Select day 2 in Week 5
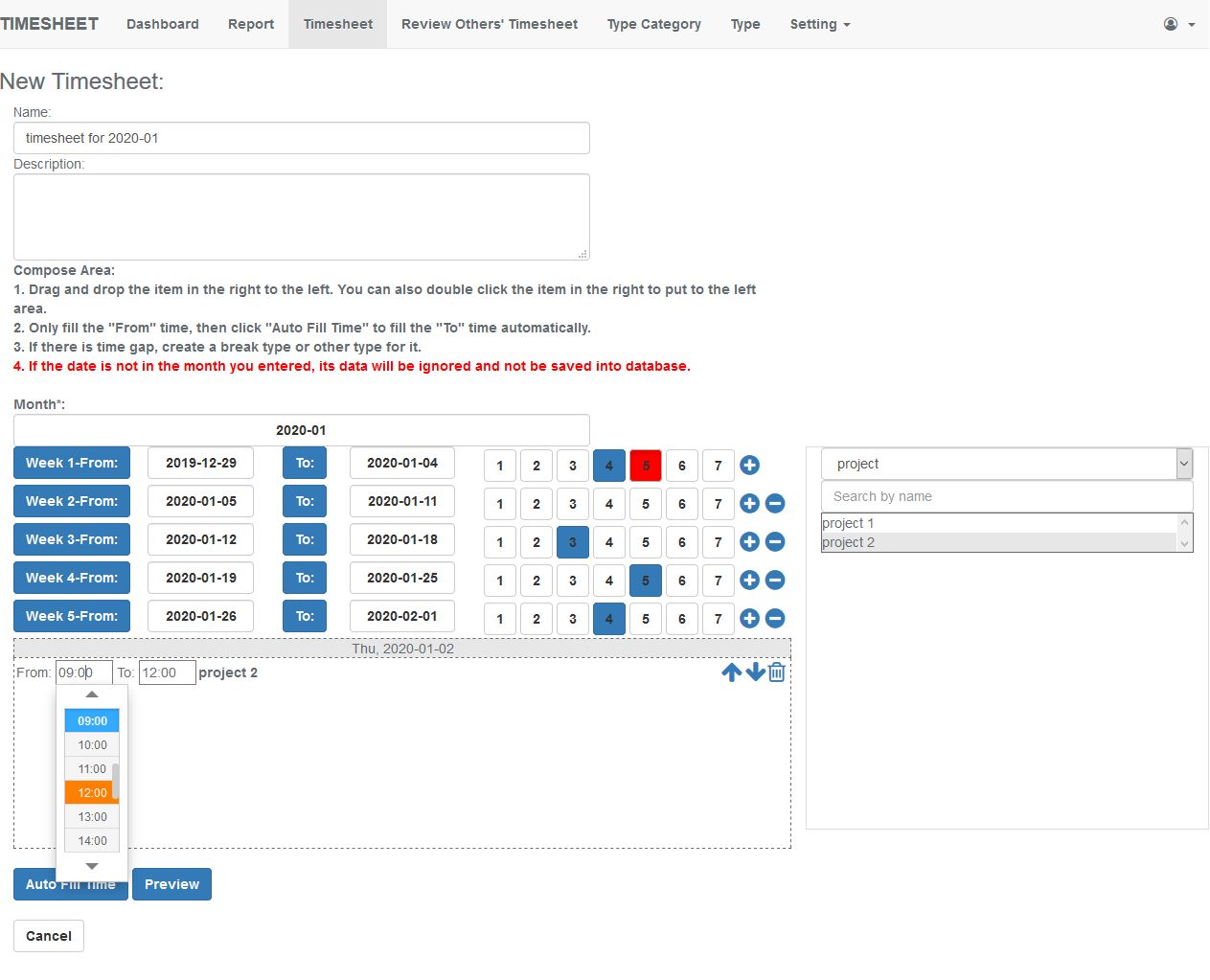The image size is (1210, 980). click(x=537, y=619)
